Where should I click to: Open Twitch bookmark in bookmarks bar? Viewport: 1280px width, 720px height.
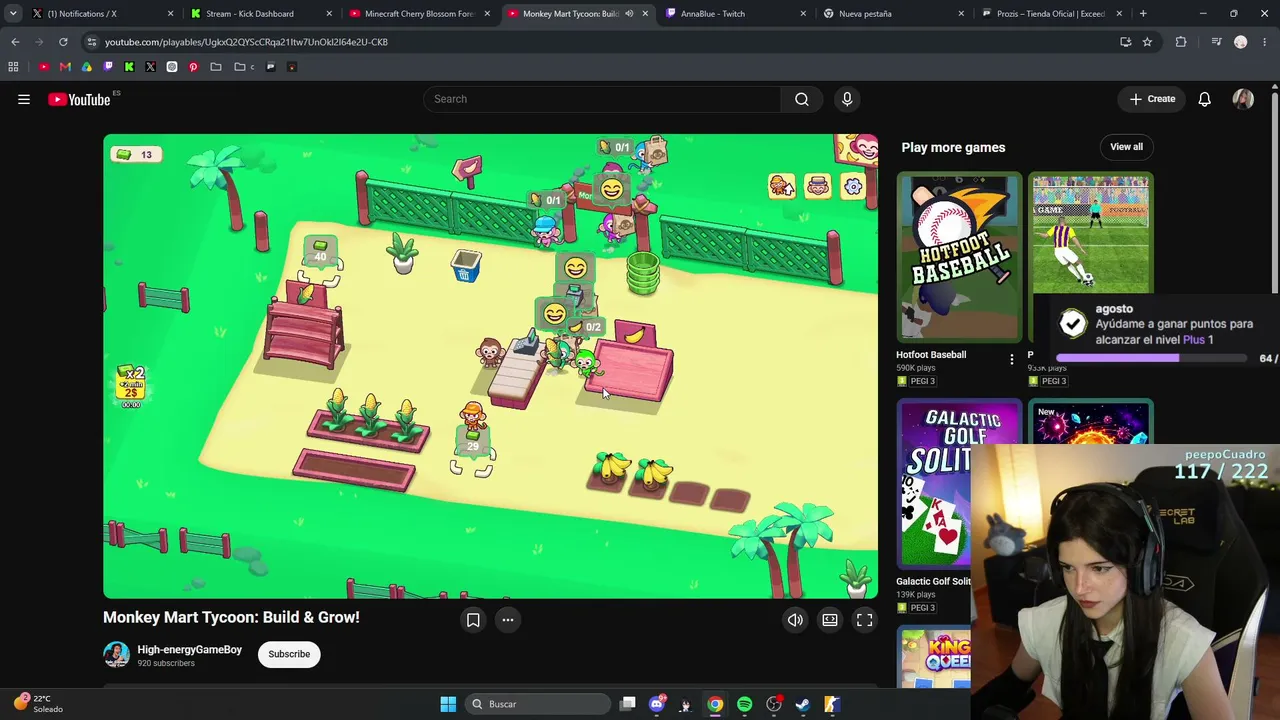(108, 67)
